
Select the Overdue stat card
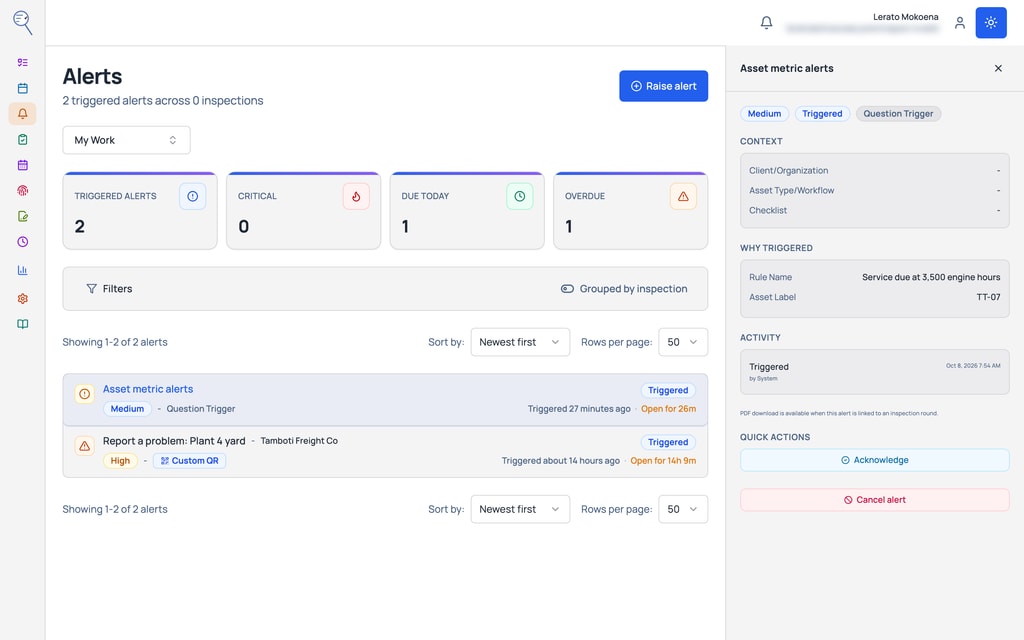pos(630,211)
